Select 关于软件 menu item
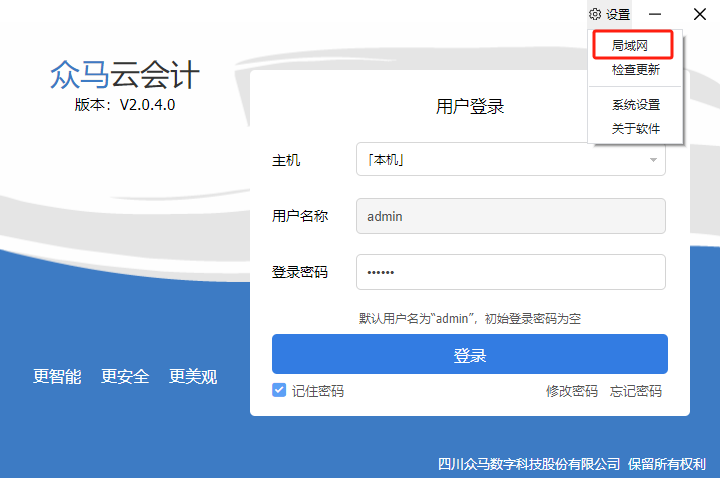Viewport: 720px width, 478px height. [636, 129]
